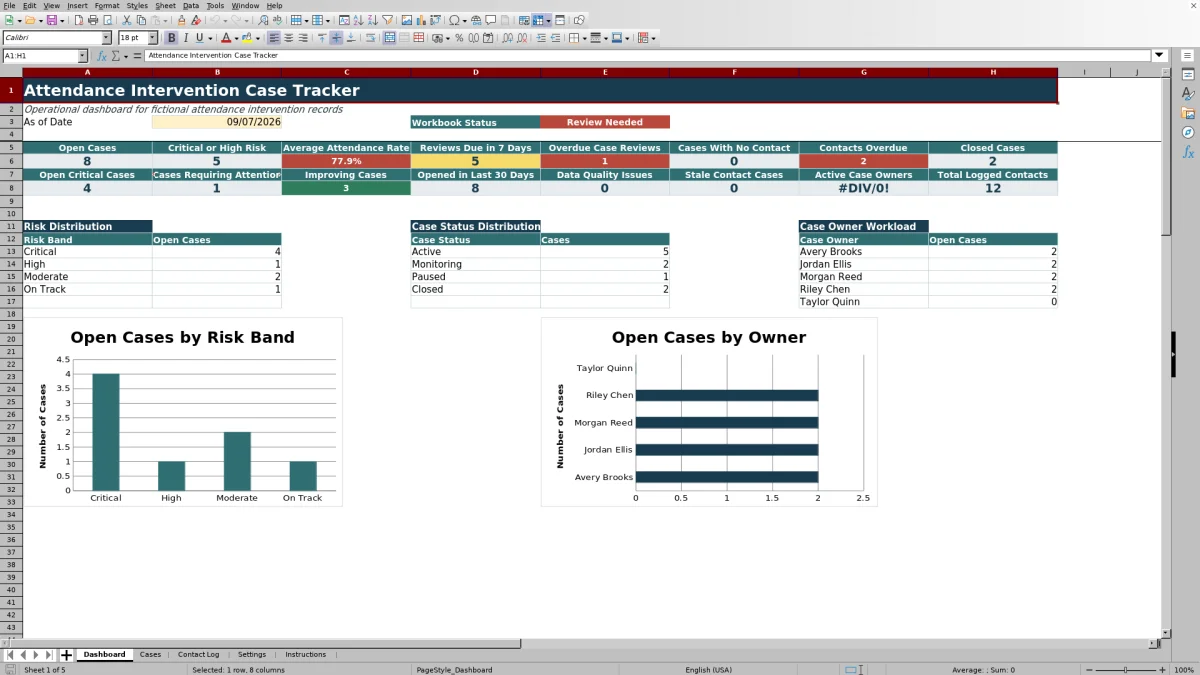
Task: Open the Select Function sum dropdown arrow
Action: 126,56
